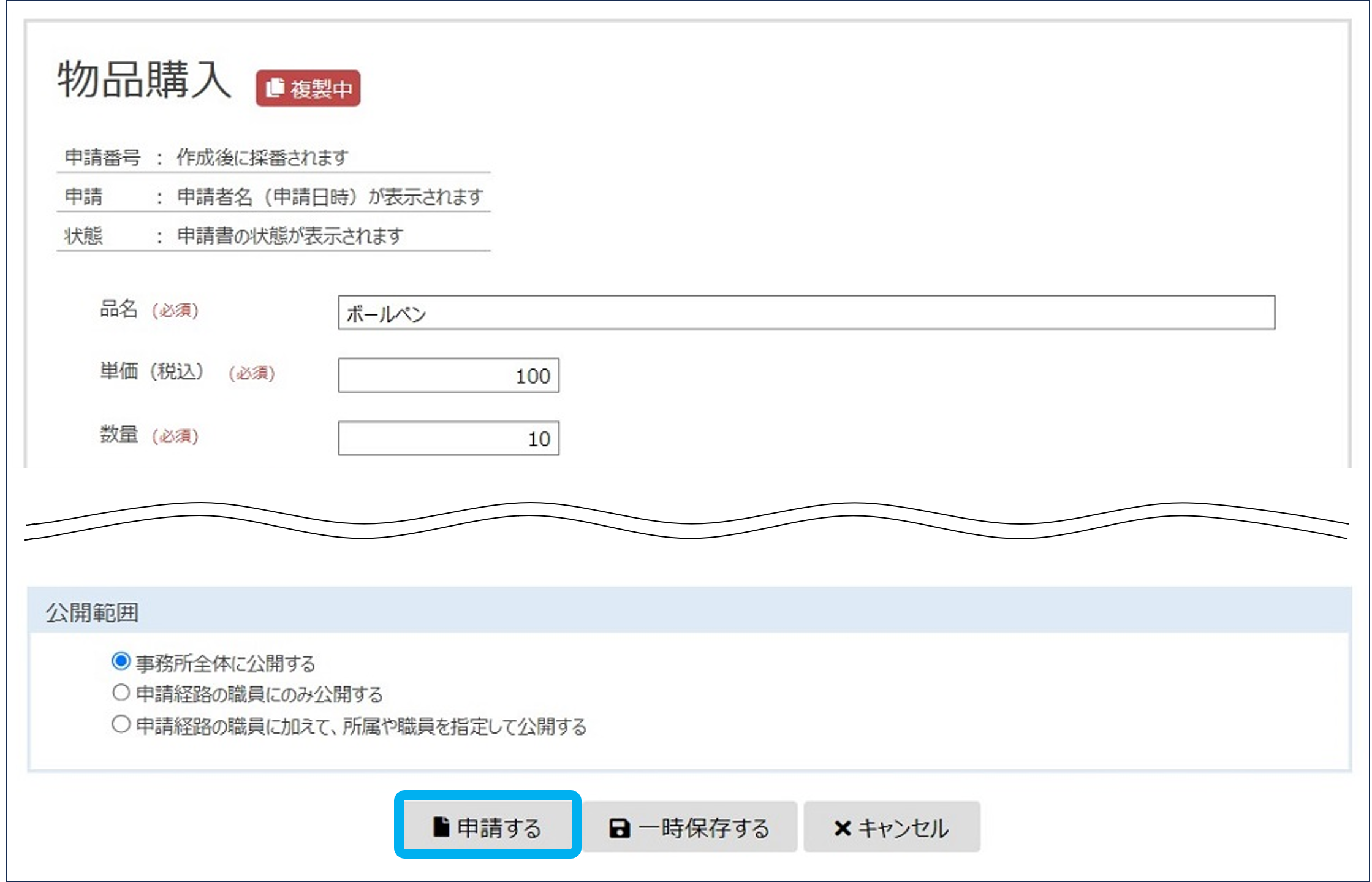The width and height of the screenshot is (1372, 882).
Task: Click the copy icon in 複製中 badge
Action: [x=275, y=88]
